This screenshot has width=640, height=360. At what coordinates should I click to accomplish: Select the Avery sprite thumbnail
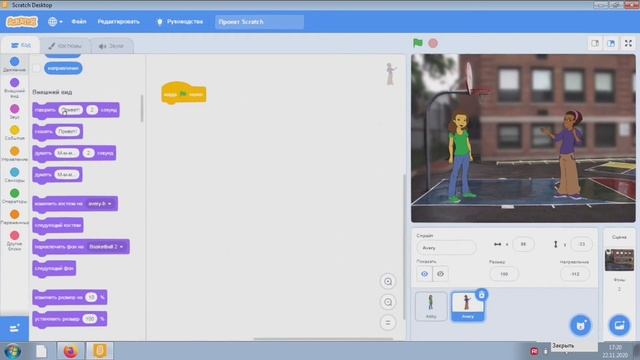(467, 306)
